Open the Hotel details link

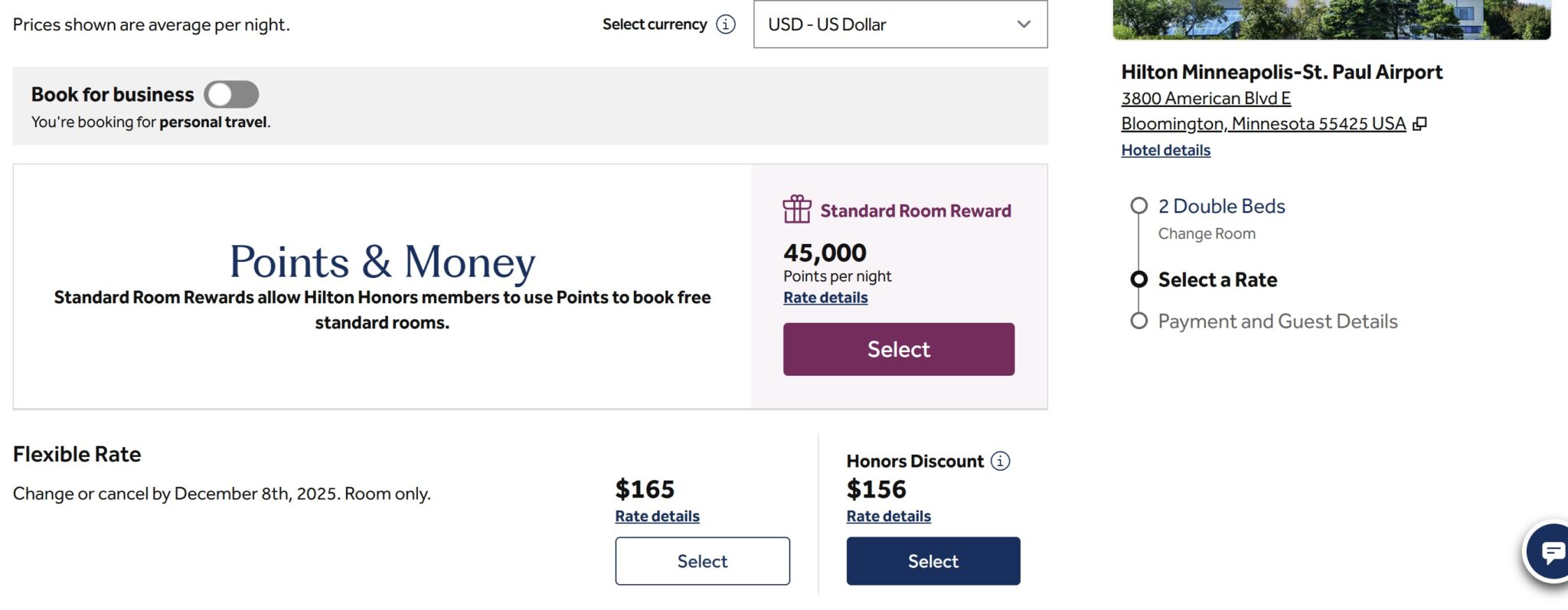pyautogui.click(x=1165, y=150)
